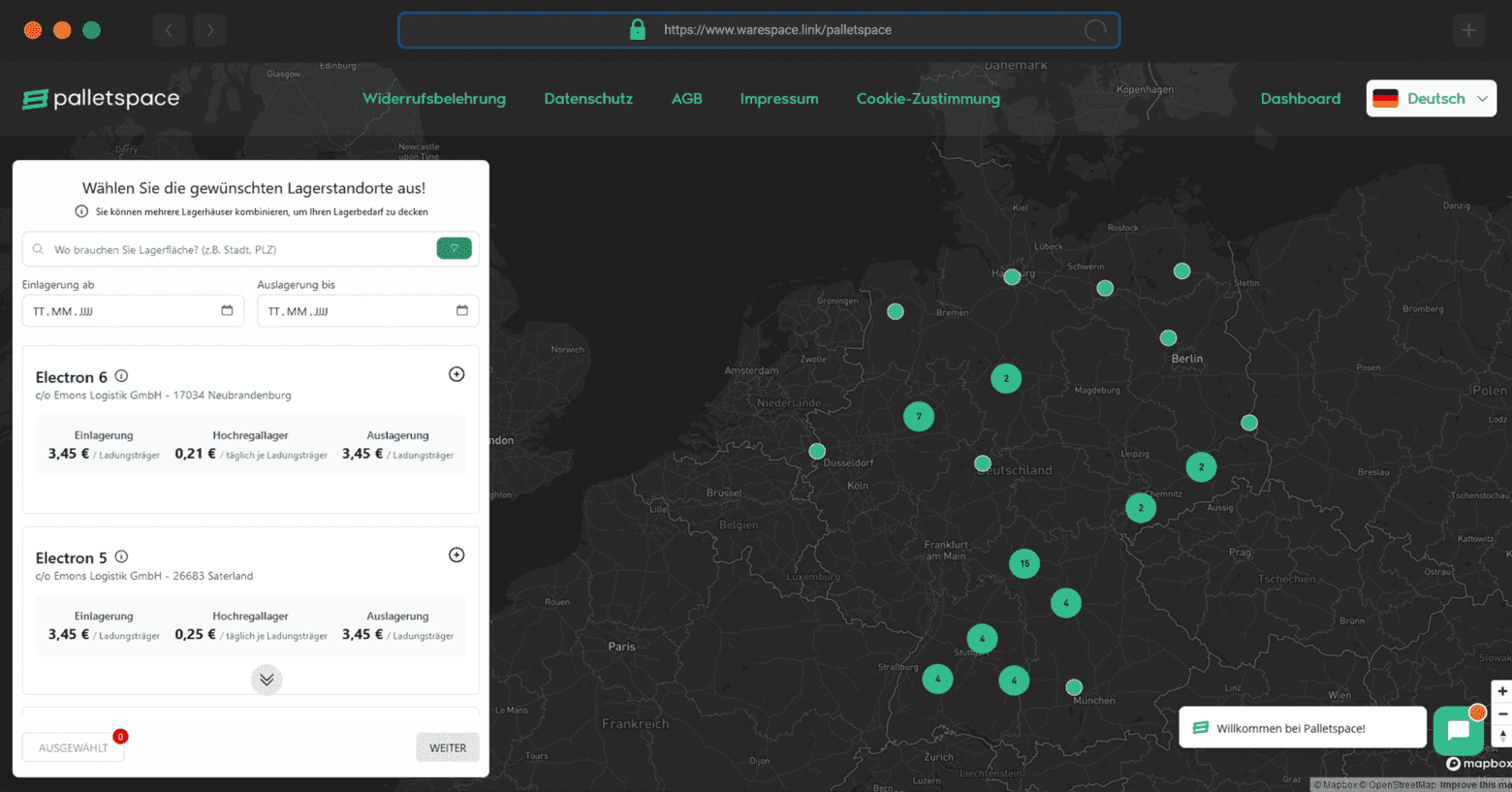Click the lock icon in address bar
1512x792 pixels.
coord(638,29)
